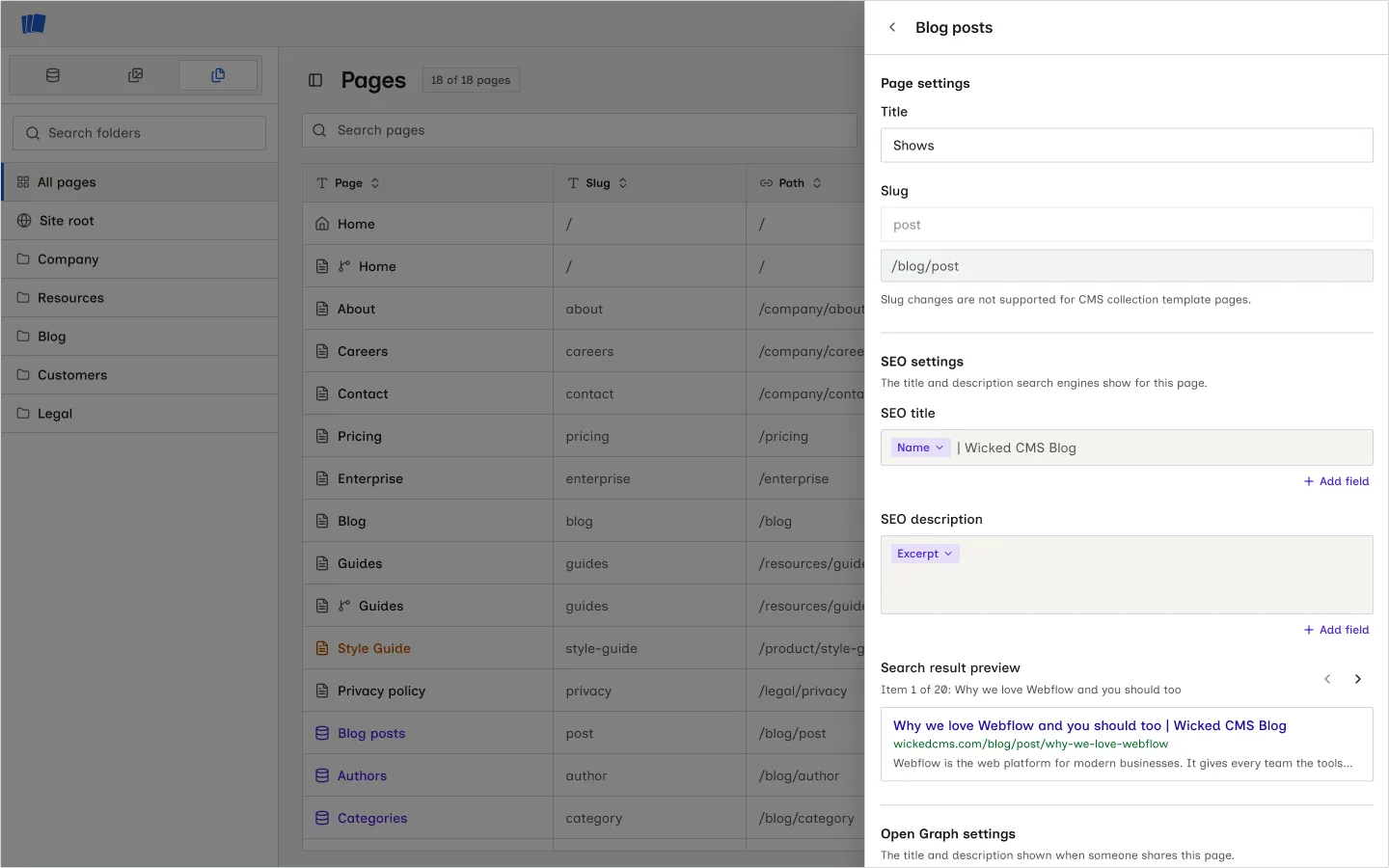Add field to SEO description
This screenshot has height=868, width=1389.
(x=1336, y=630)
